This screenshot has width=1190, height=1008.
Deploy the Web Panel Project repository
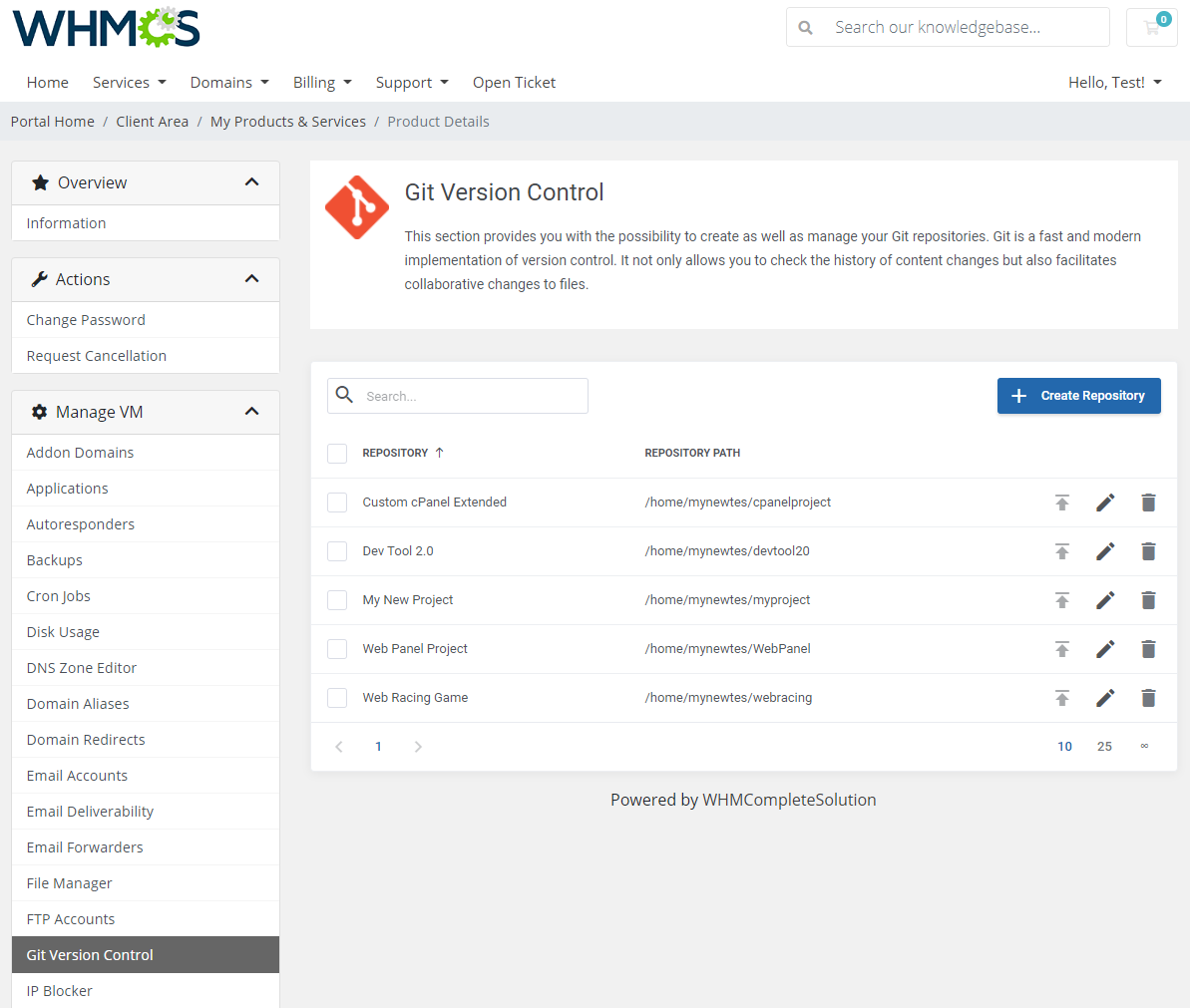(1062, 649)
